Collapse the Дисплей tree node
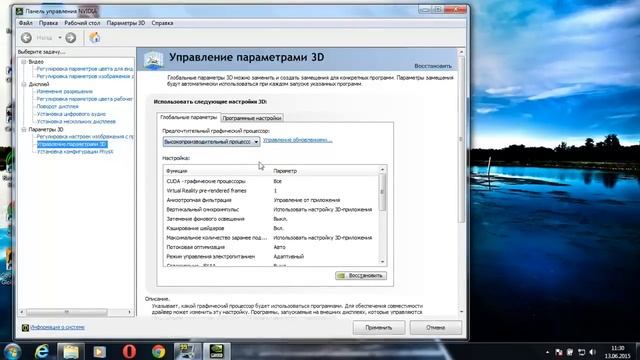The image size is (640, 360). point(24,84)
